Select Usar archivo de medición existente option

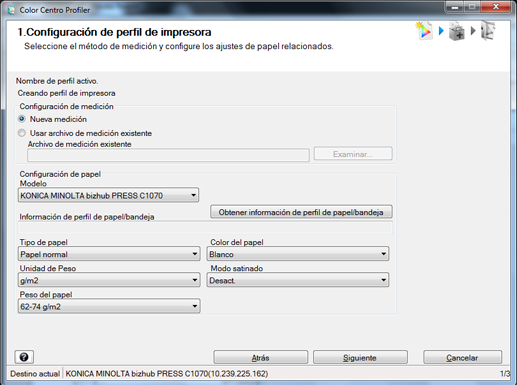[x=22, y=133]
